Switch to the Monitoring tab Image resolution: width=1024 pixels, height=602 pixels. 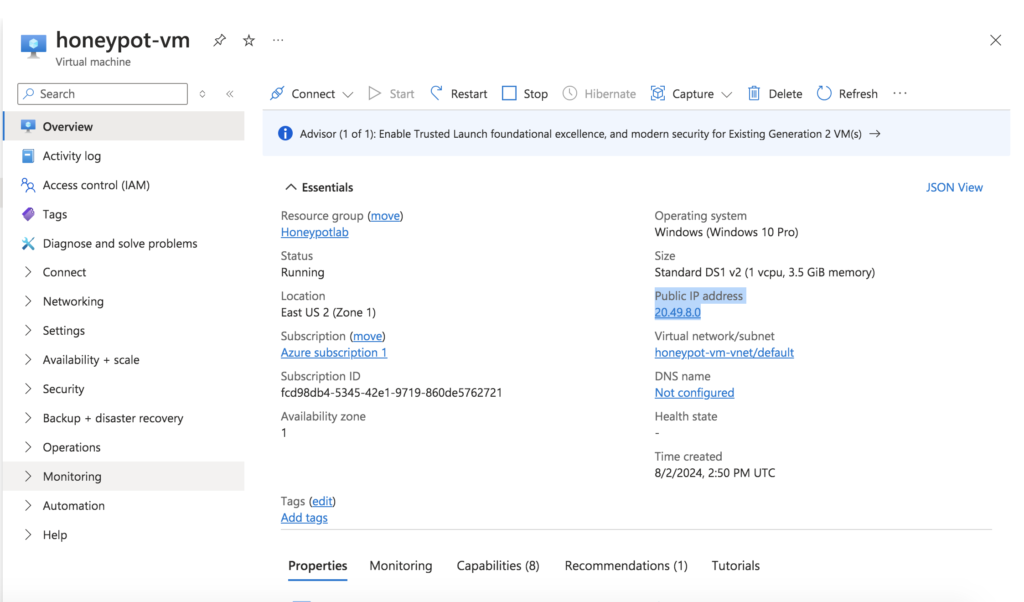401,566
